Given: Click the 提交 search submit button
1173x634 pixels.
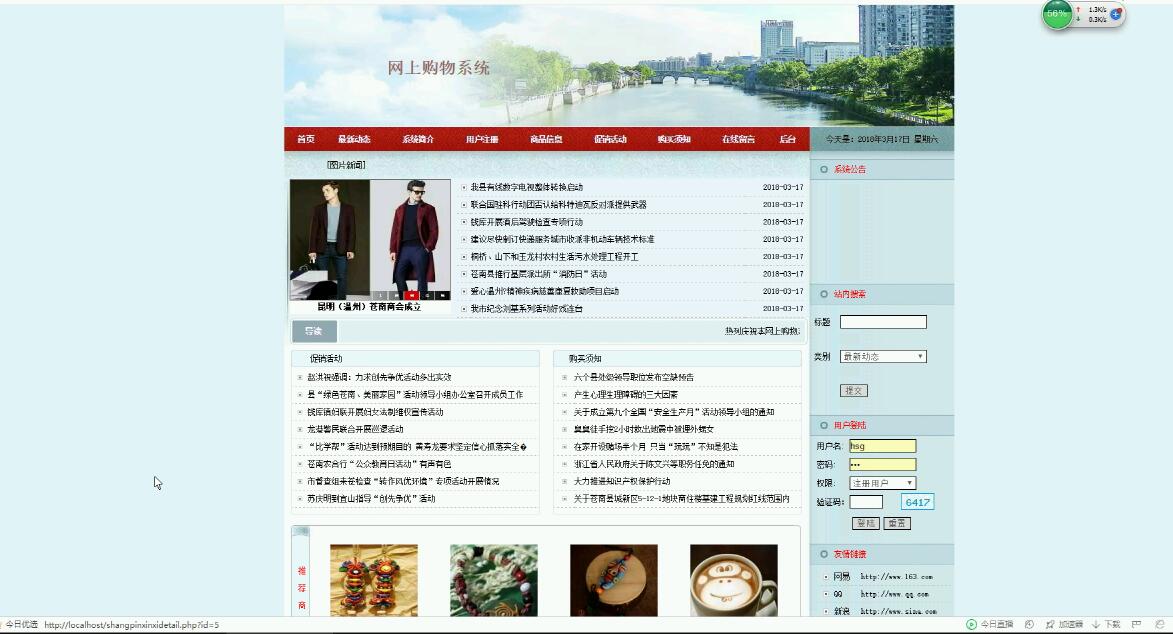Looking at the screenshot, I should (854, 391).
